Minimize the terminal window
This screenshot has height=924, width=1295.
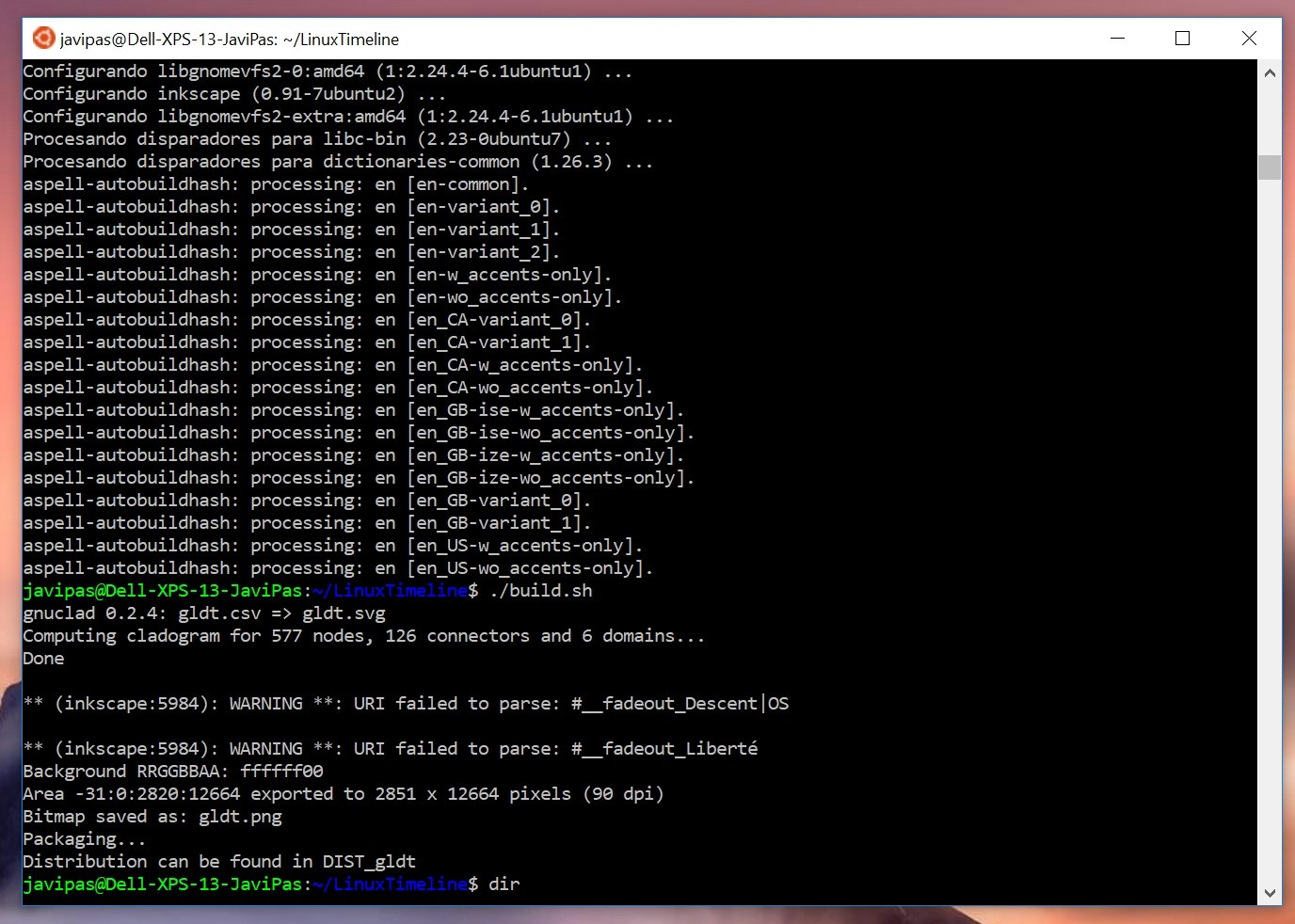pyautogui.click(x=1117, y=39)
